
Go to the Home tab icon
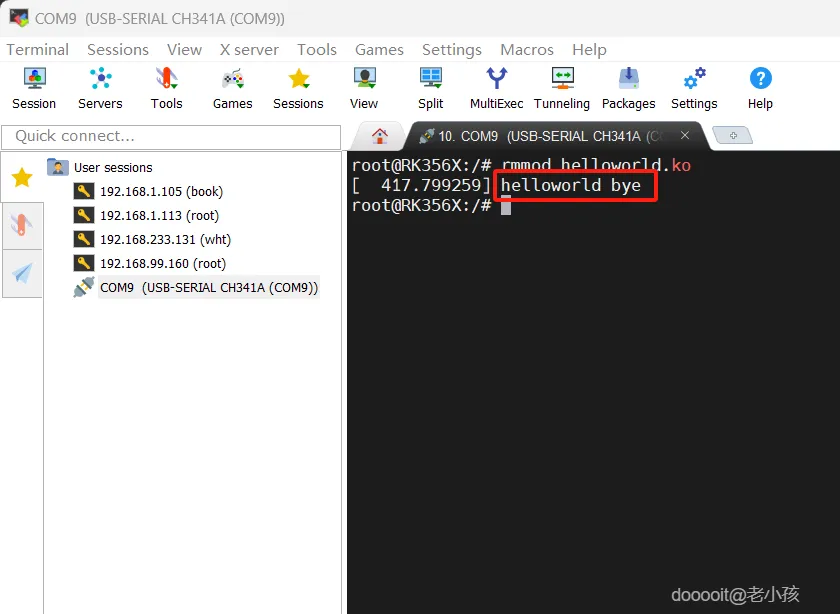click(x=380, y=136)
